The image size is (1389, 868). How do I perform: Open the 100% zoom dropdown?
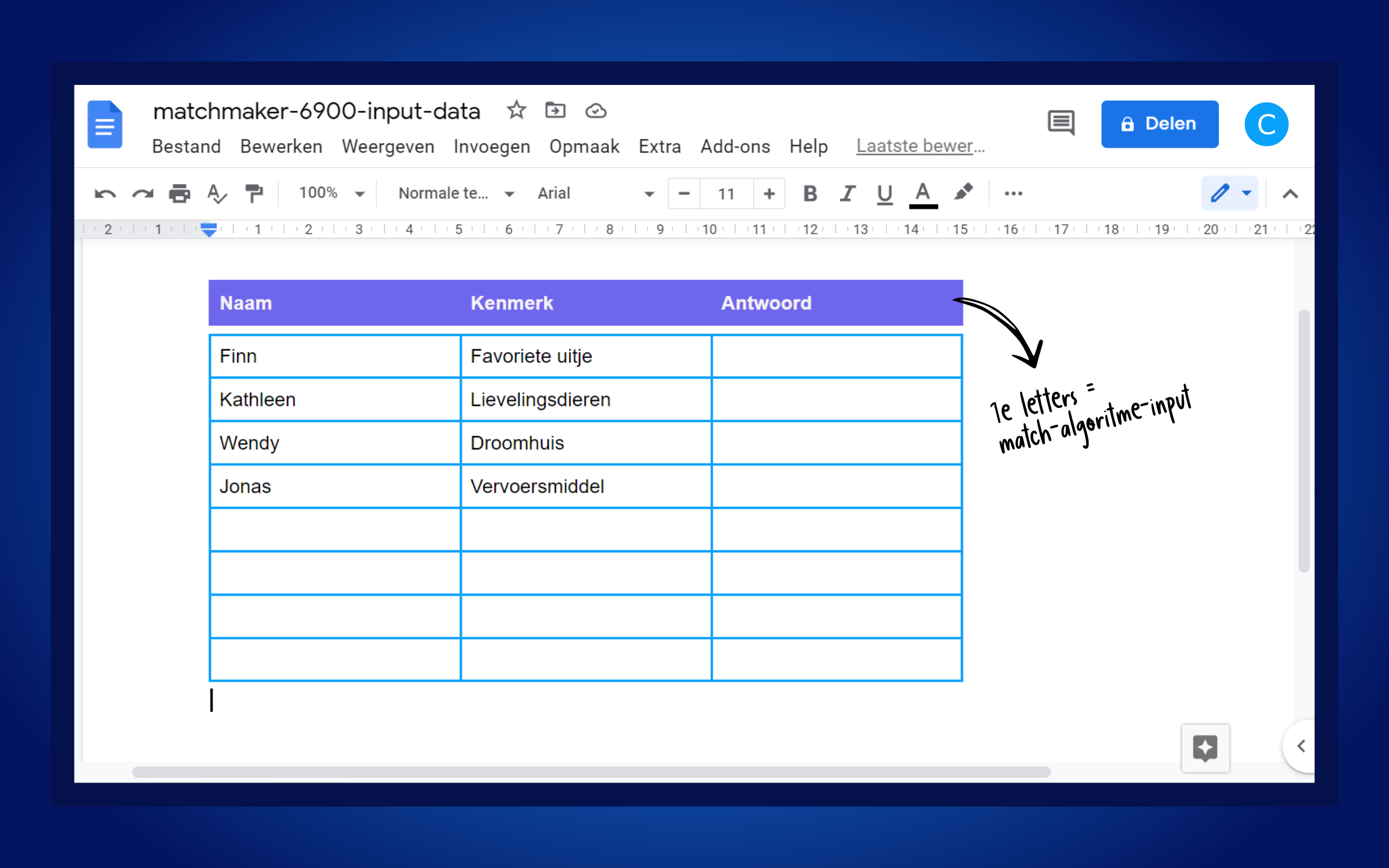[x=331, y=194]
